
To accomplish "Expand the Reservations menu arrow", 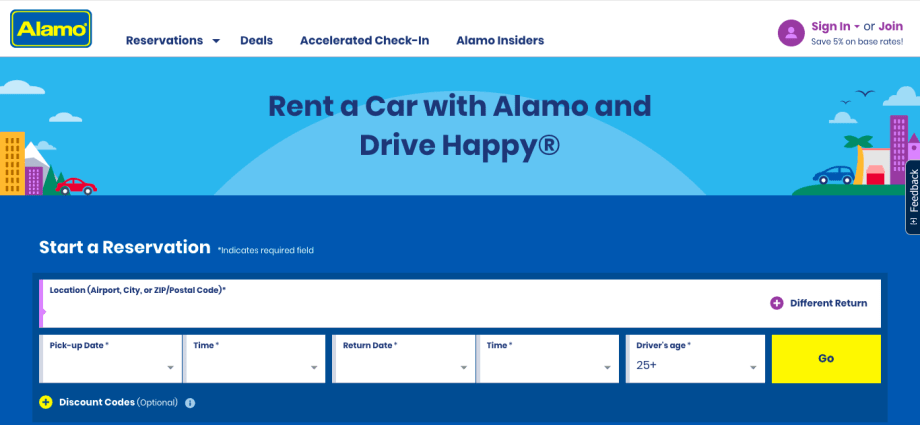I will [216, 41].
